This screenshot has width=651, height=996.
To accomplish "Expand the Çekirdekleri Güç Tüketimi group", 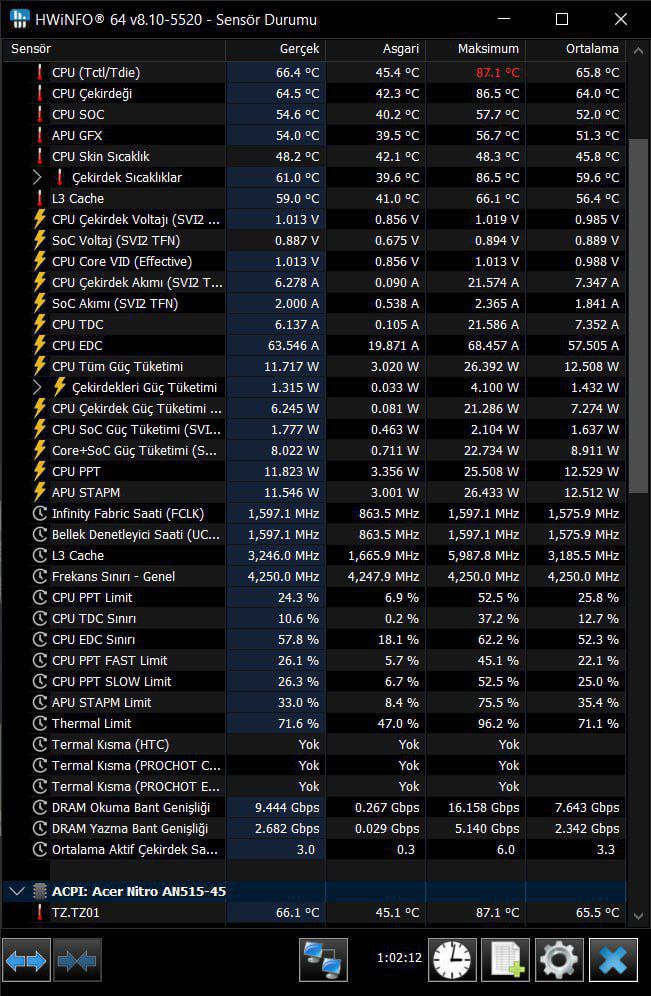I will (x=37, y=387).
